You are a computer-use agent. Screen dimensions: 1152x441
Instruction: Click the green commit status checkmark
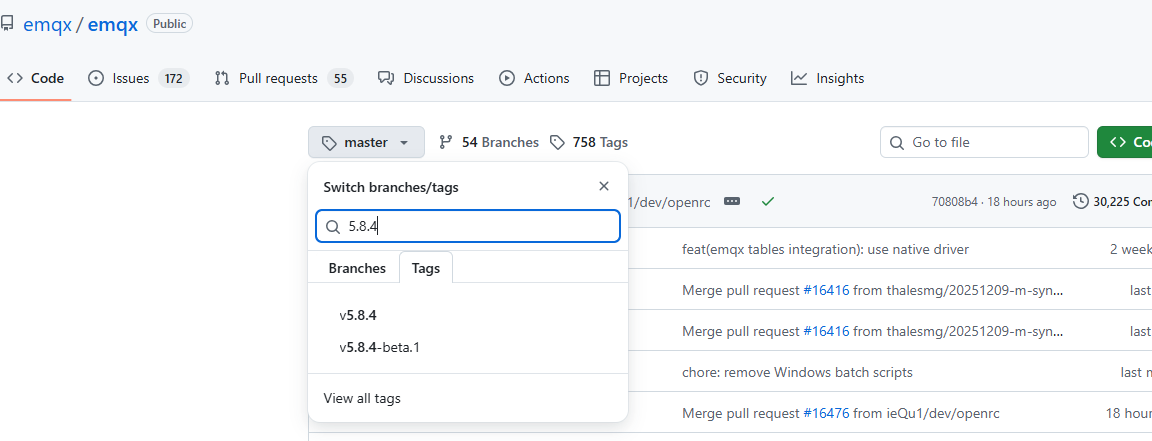tap(767, 201)
